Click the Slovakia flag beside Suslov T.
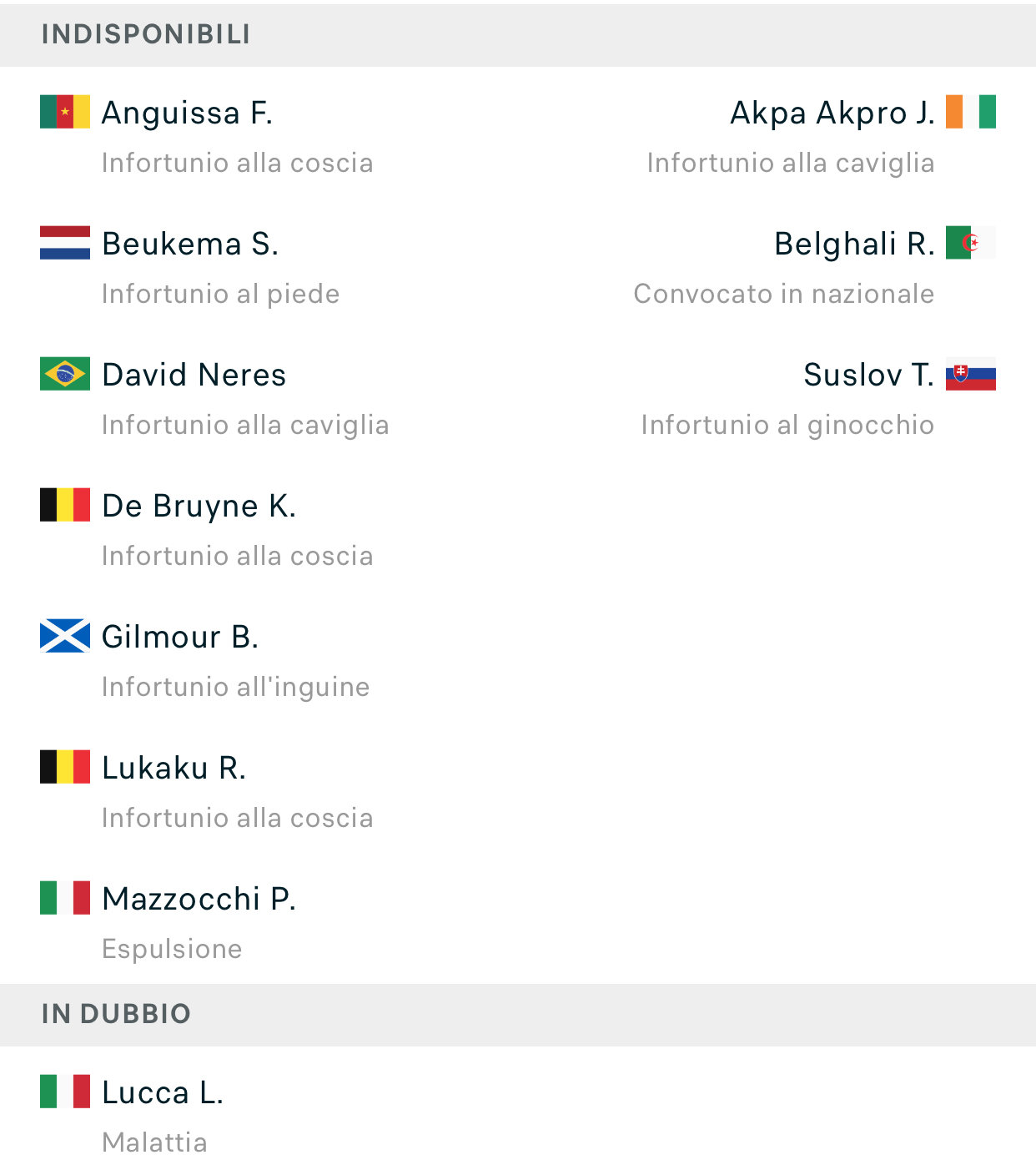The width and height of the screenshot is (1036, 1175). click(x=970, y=374)
